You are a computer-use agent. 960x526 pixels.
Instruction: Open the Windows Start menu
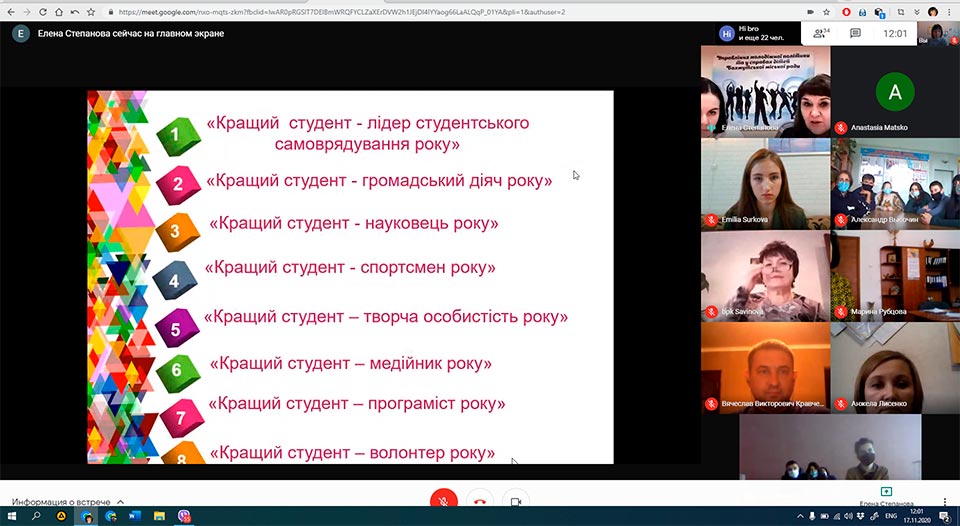point(11,517)
